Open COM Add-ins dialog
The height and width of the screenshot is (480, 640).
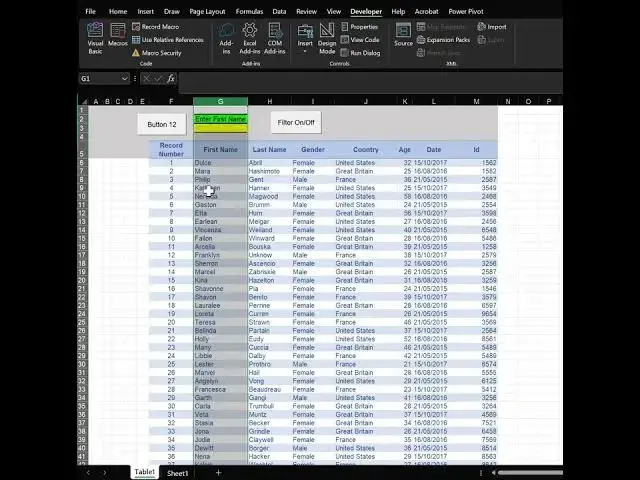pos(274,38)
